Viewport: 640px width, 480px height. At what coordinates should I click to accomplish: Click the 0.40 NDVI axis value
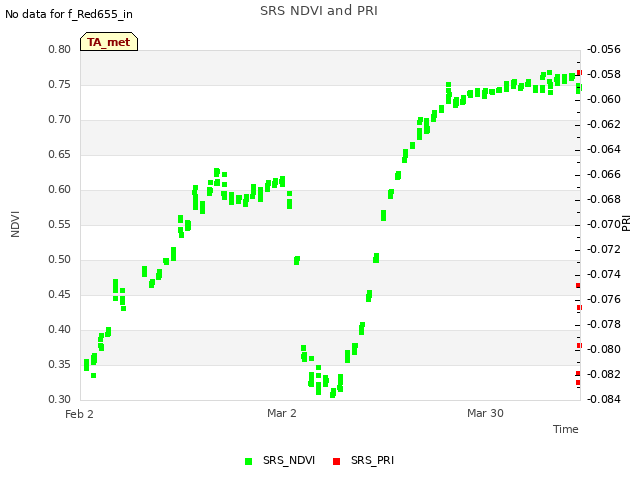60,329
